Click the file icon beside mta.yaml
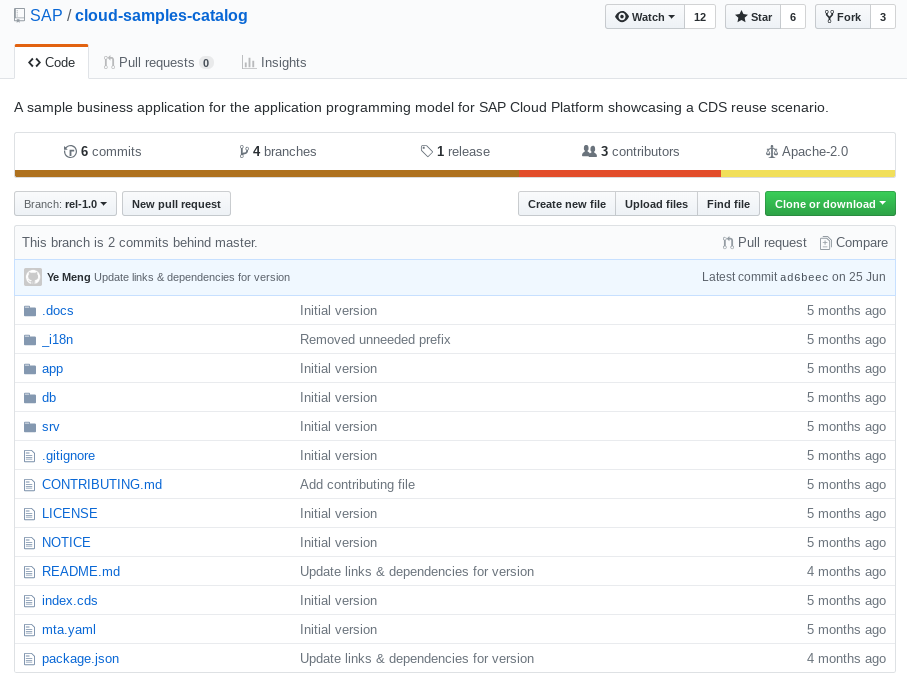The image size is (907, 679). tap(30, 630)
